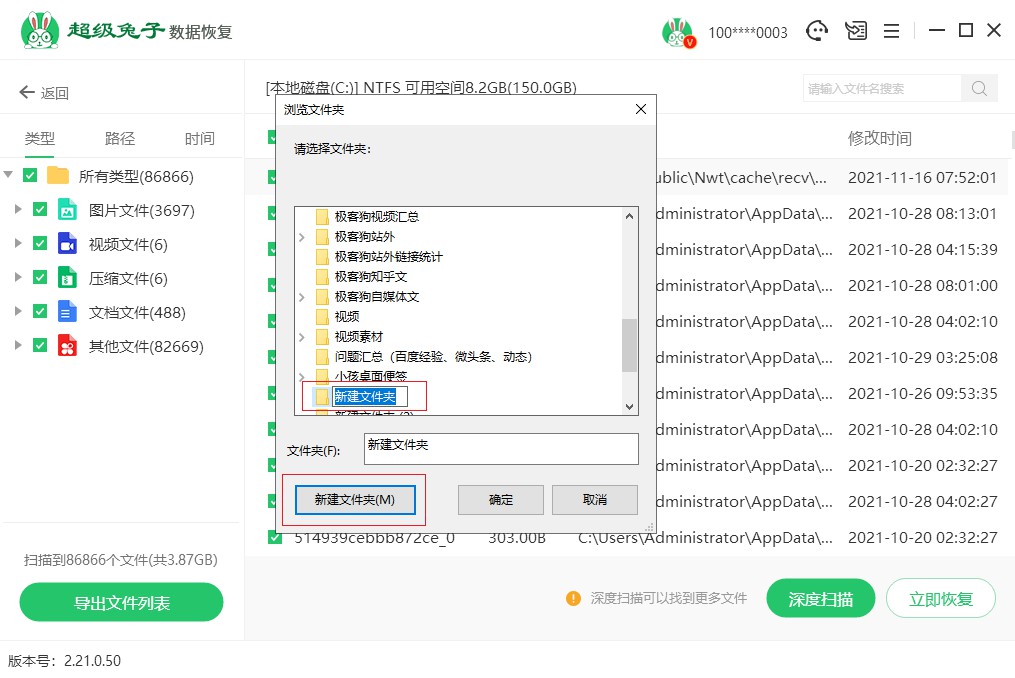Image resolution: width=1015 pixels, height=678 pixels.
Task: Toggle the 所有类型(86866) checkbox
Action: (30, 176)
